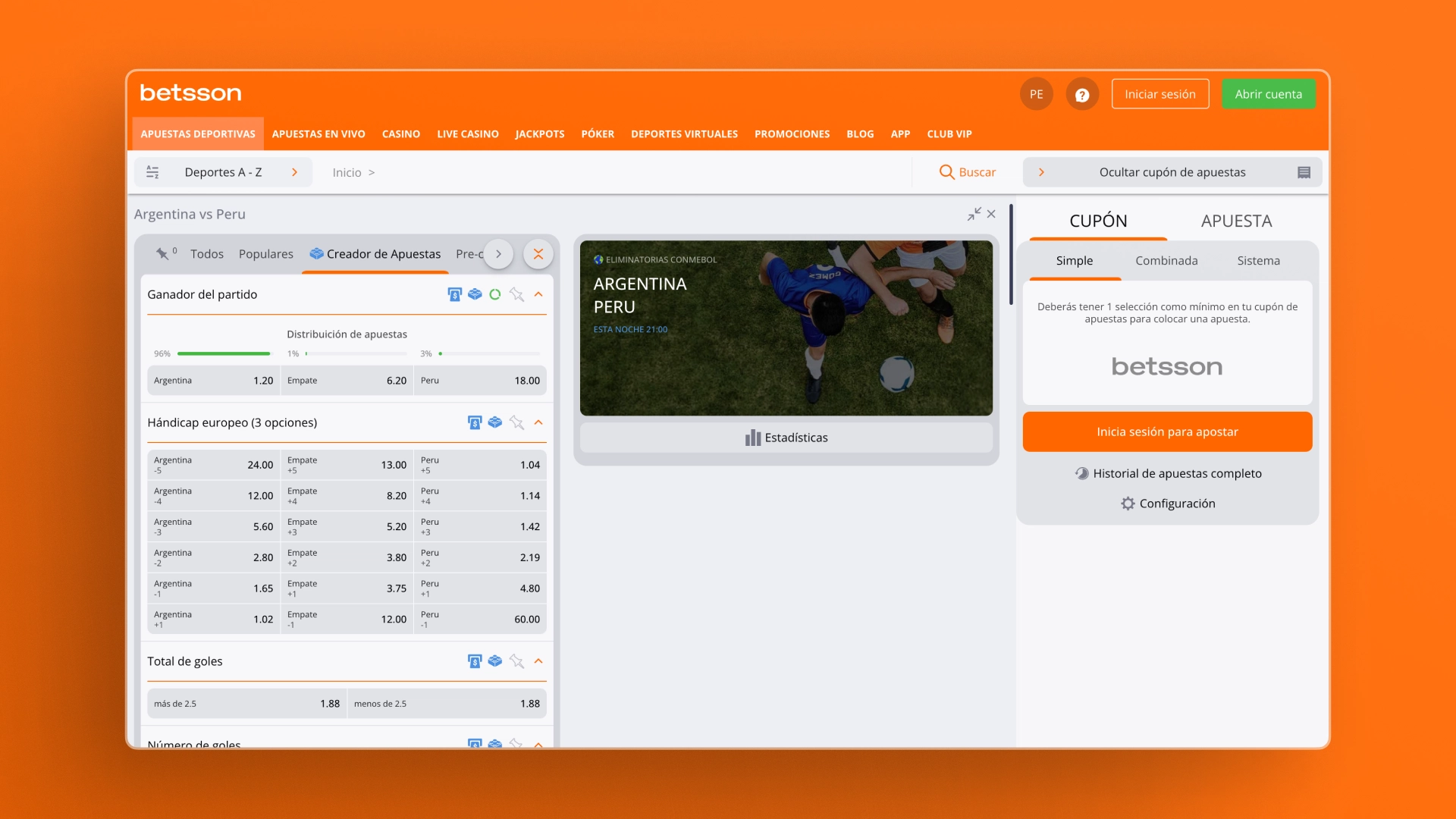Click the Iniciar sesión button

[1160, 94]
